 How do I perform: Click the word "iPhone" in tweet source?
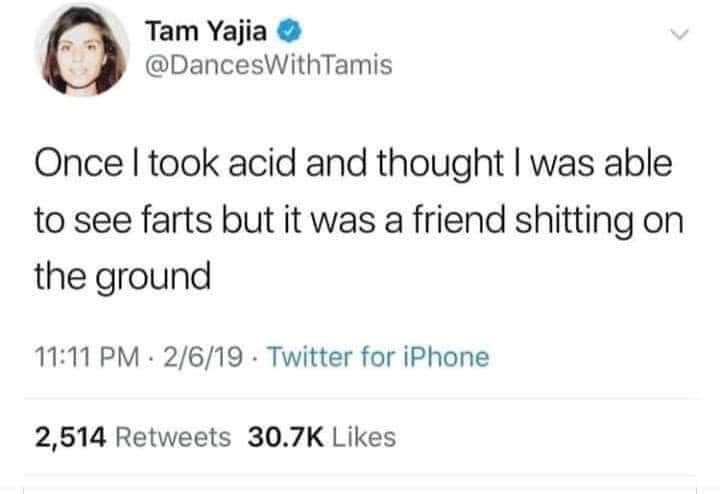click(454, 356)
